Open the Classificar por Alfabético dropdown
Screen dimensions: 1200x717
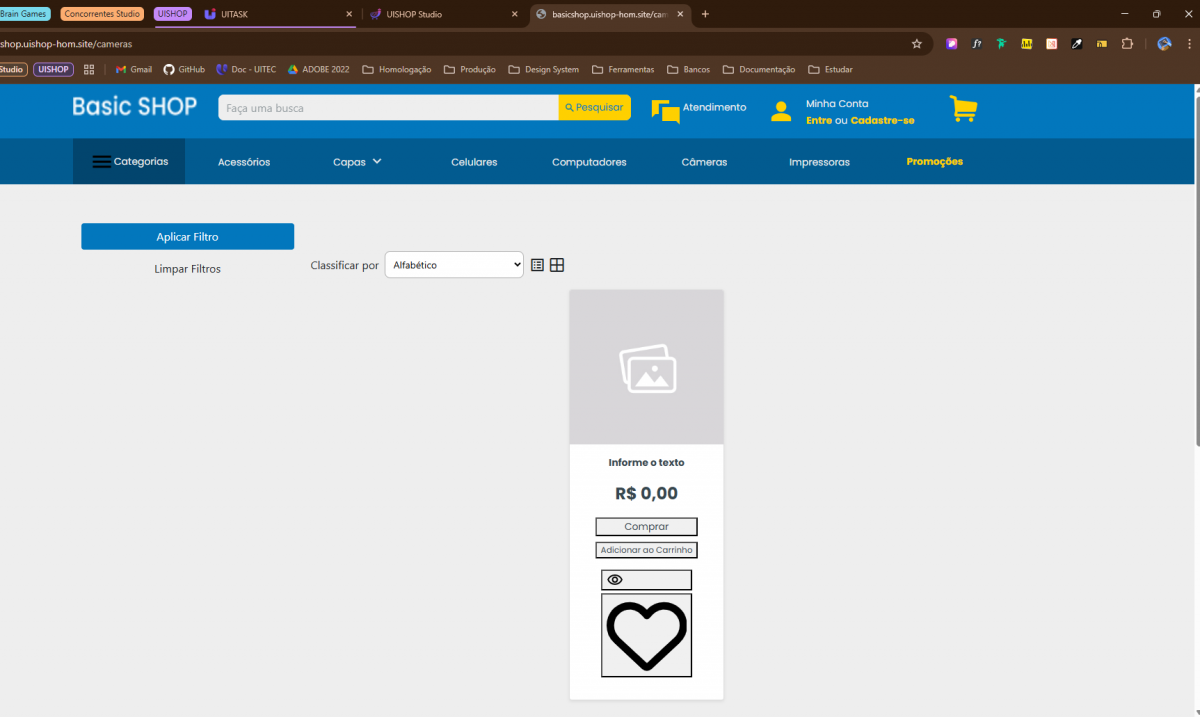454,265
